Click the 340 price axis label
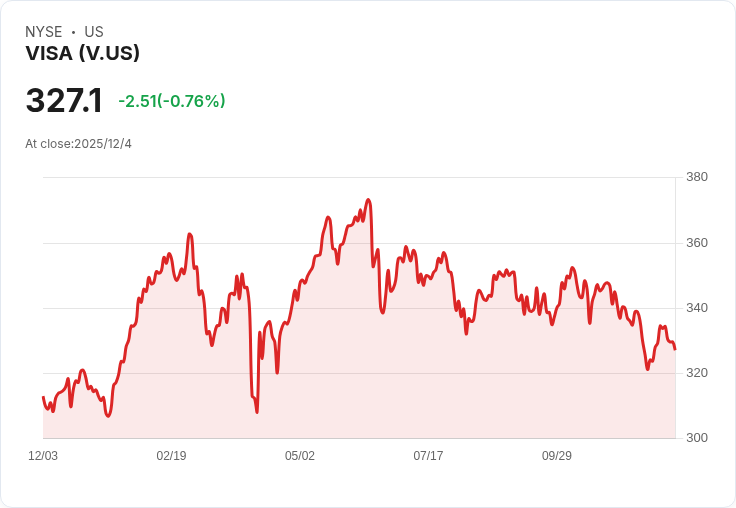736x508 pixels. [x=697, y=308]
